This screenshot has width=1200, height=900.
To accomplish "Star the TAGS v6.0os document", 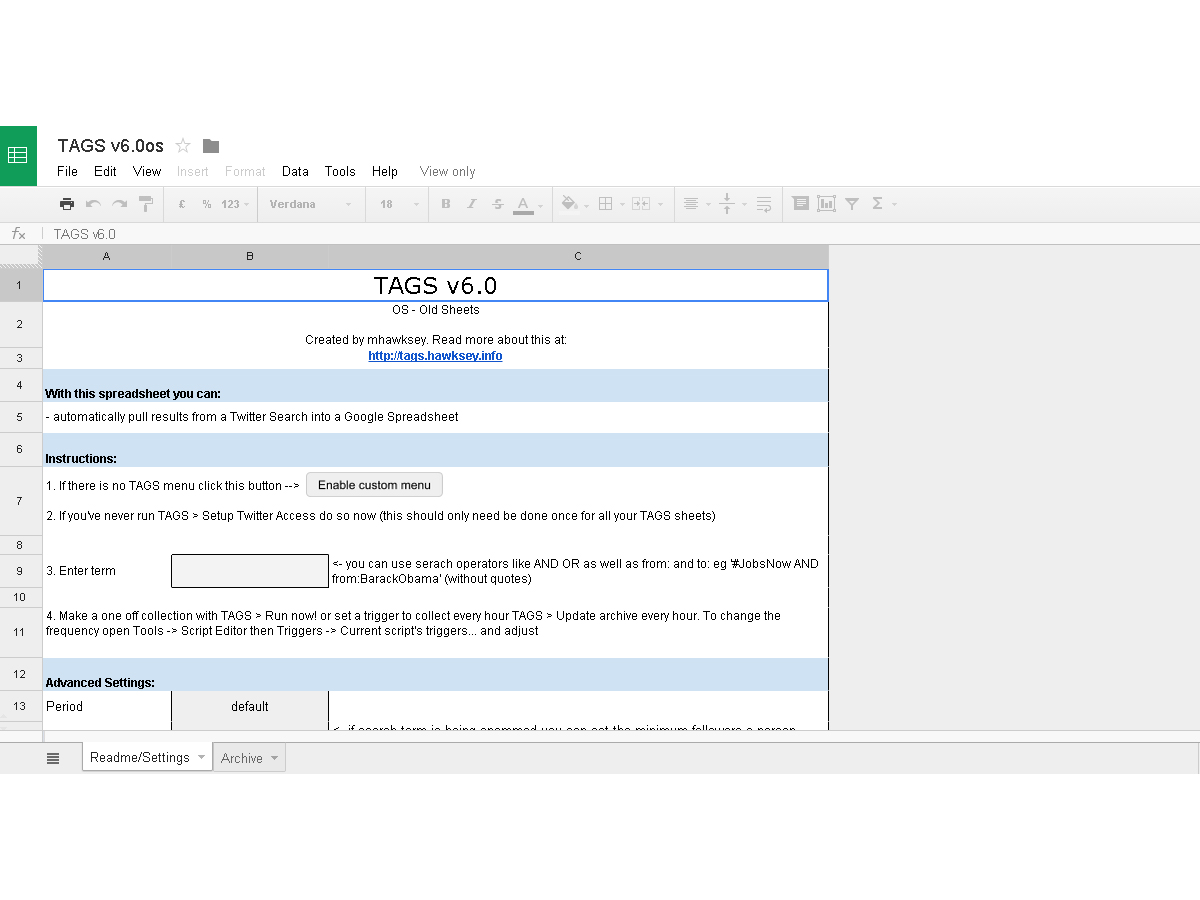I will tap(183, 146).
